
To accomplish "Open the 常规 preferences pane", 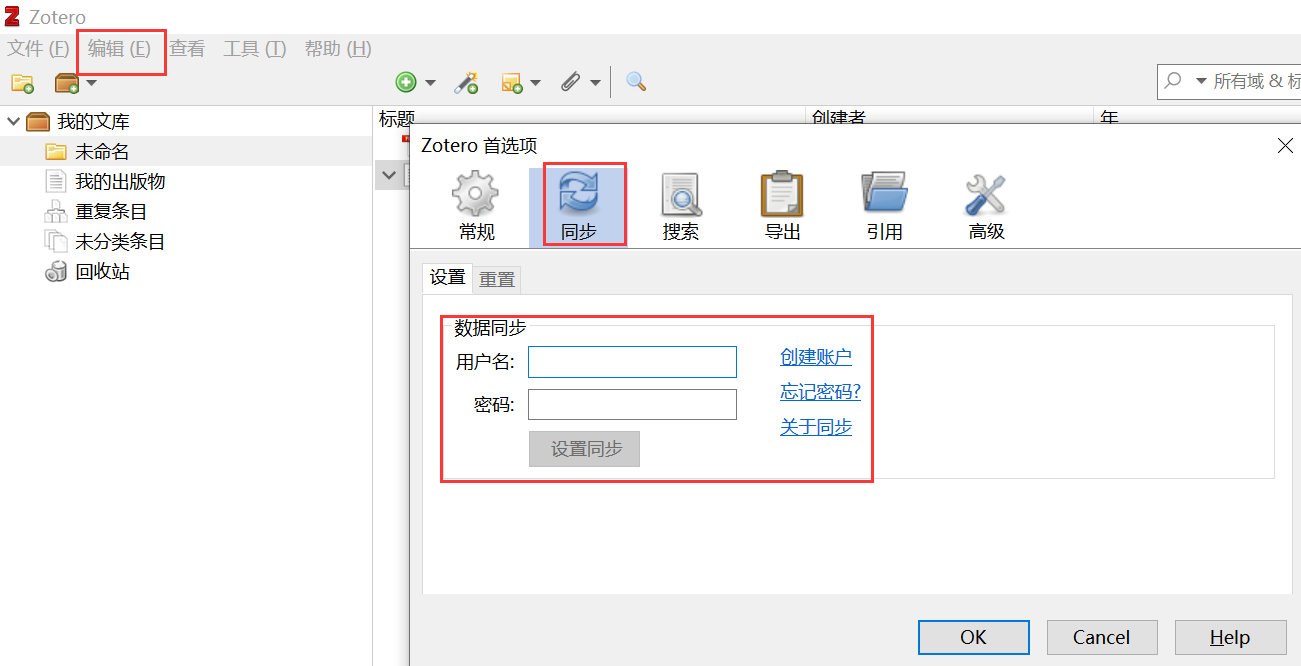I will point(476,207).
